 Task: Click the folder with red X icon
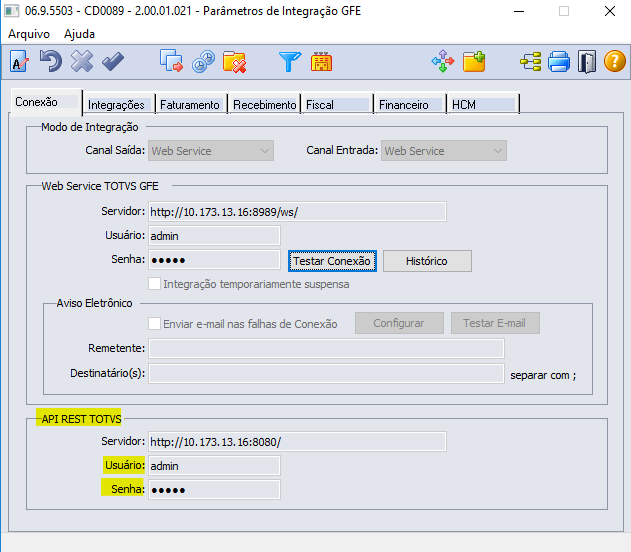pyautogui.click(x=234, y=62)
